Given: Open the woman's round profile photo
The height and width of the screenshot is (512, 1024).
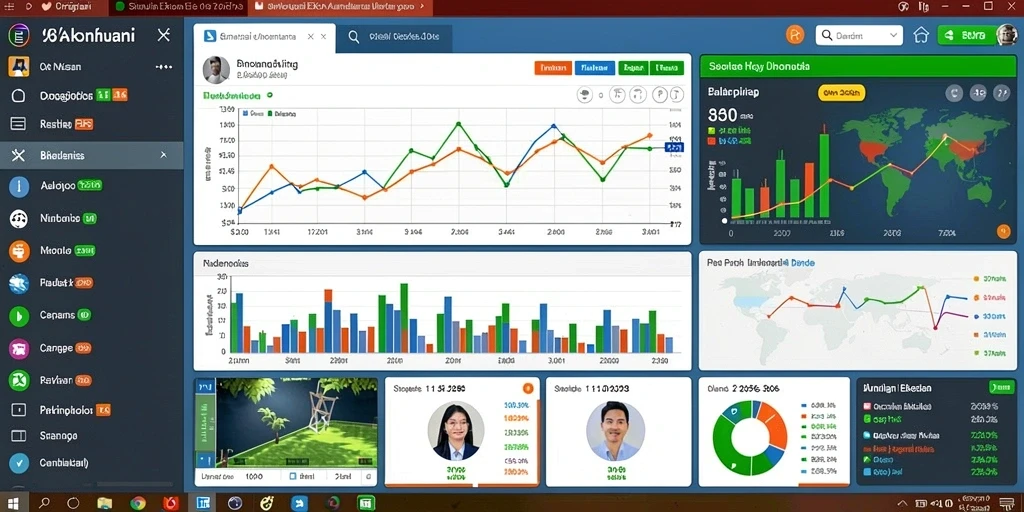Looking at the screenshot, I should (456, 431).
